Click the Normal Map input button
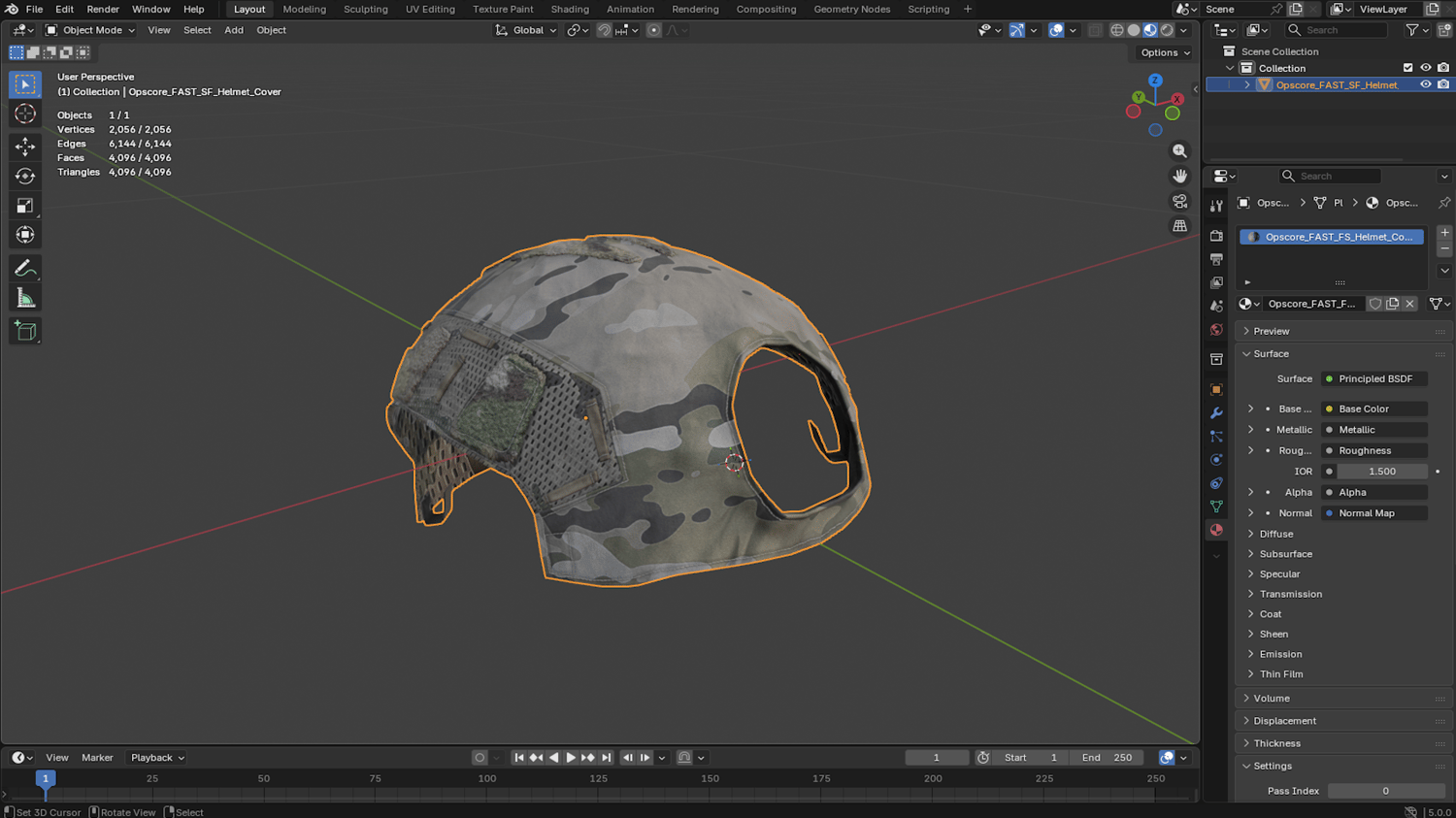 1373,513
